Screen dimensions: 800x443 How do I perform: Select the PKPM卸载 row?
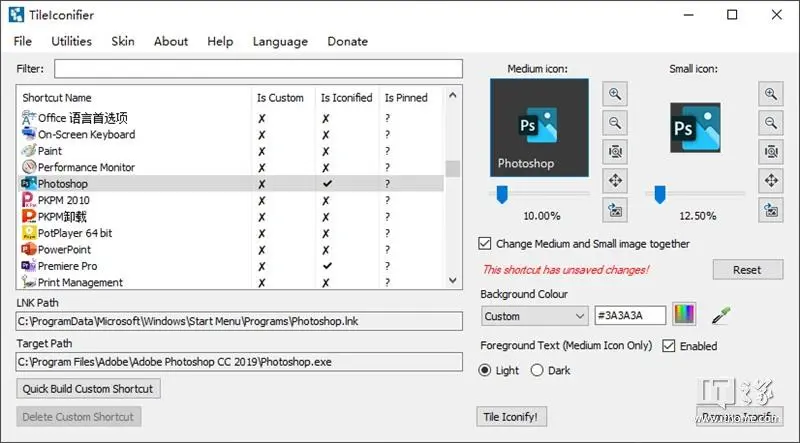(x=231, y=216)
